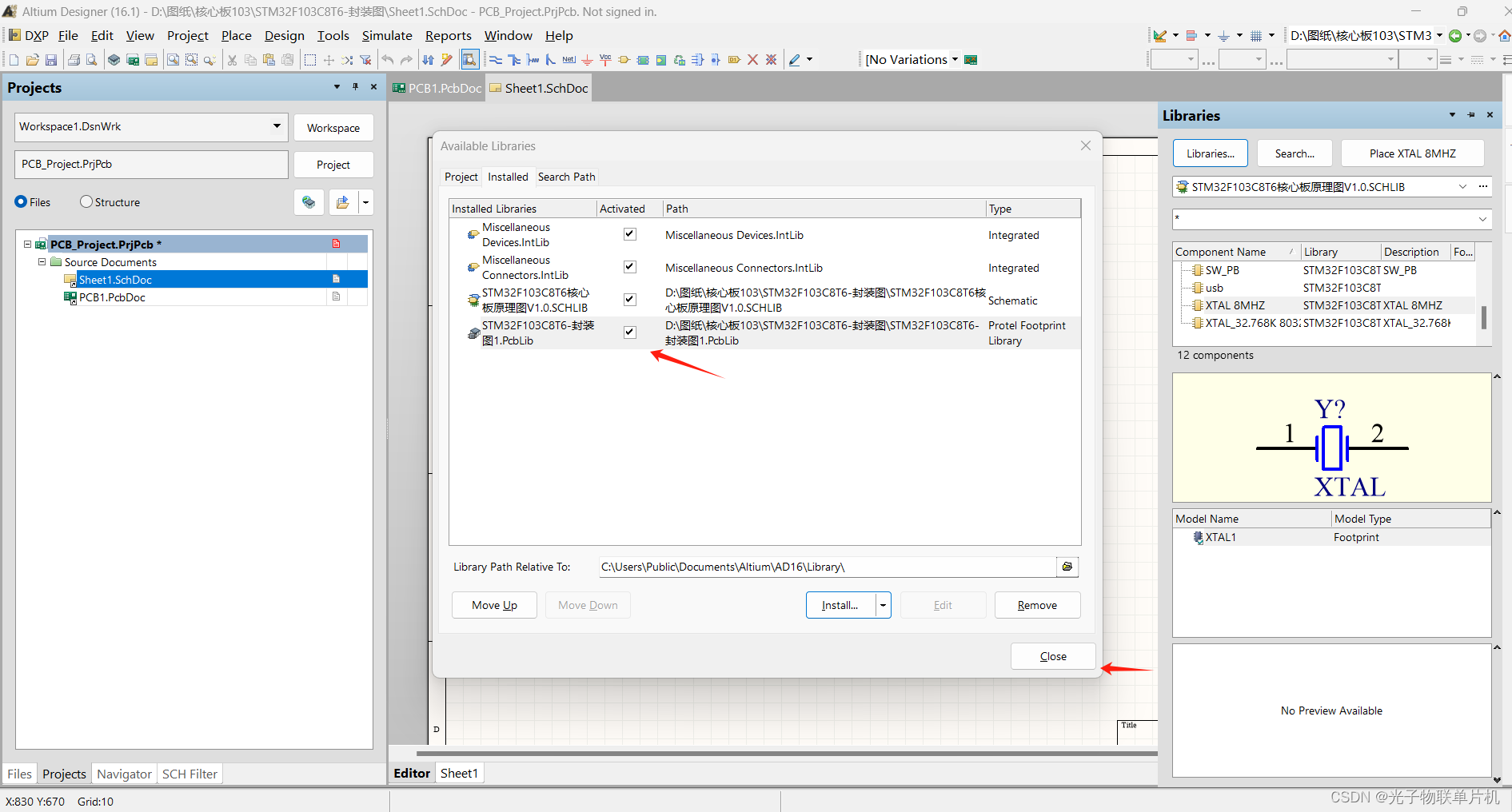Click the export arrow icon in Projects panel

coord(343,202)
